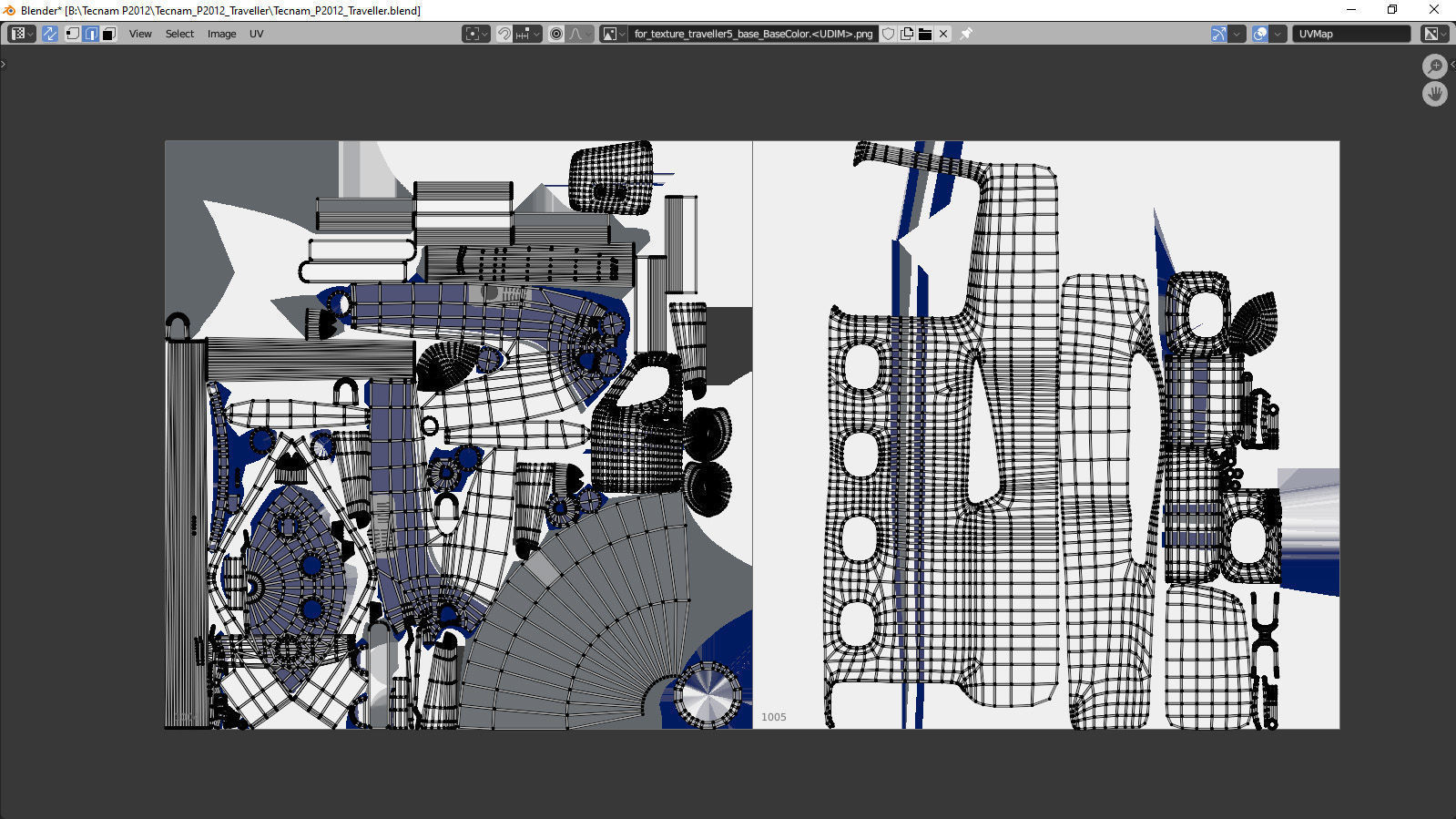1456x819 pixels.
Task: Switch to vertex select mode
Action: [73, 34]
